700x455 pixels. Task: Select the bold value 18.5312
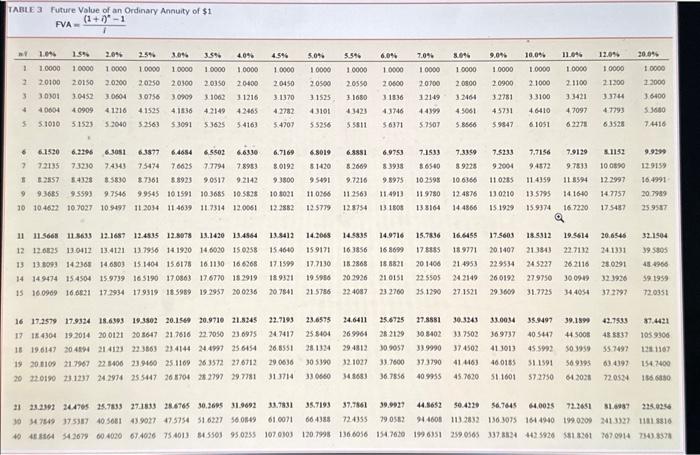click(538, 235)
